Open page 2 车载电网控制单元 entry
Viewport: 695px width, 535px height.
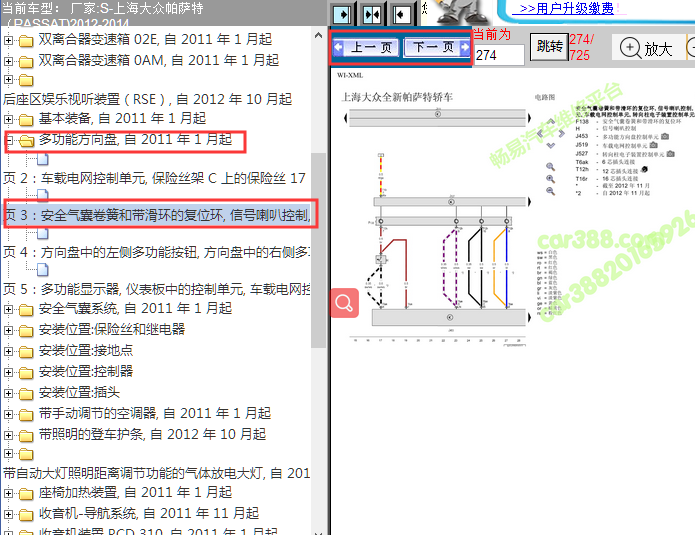154,178
